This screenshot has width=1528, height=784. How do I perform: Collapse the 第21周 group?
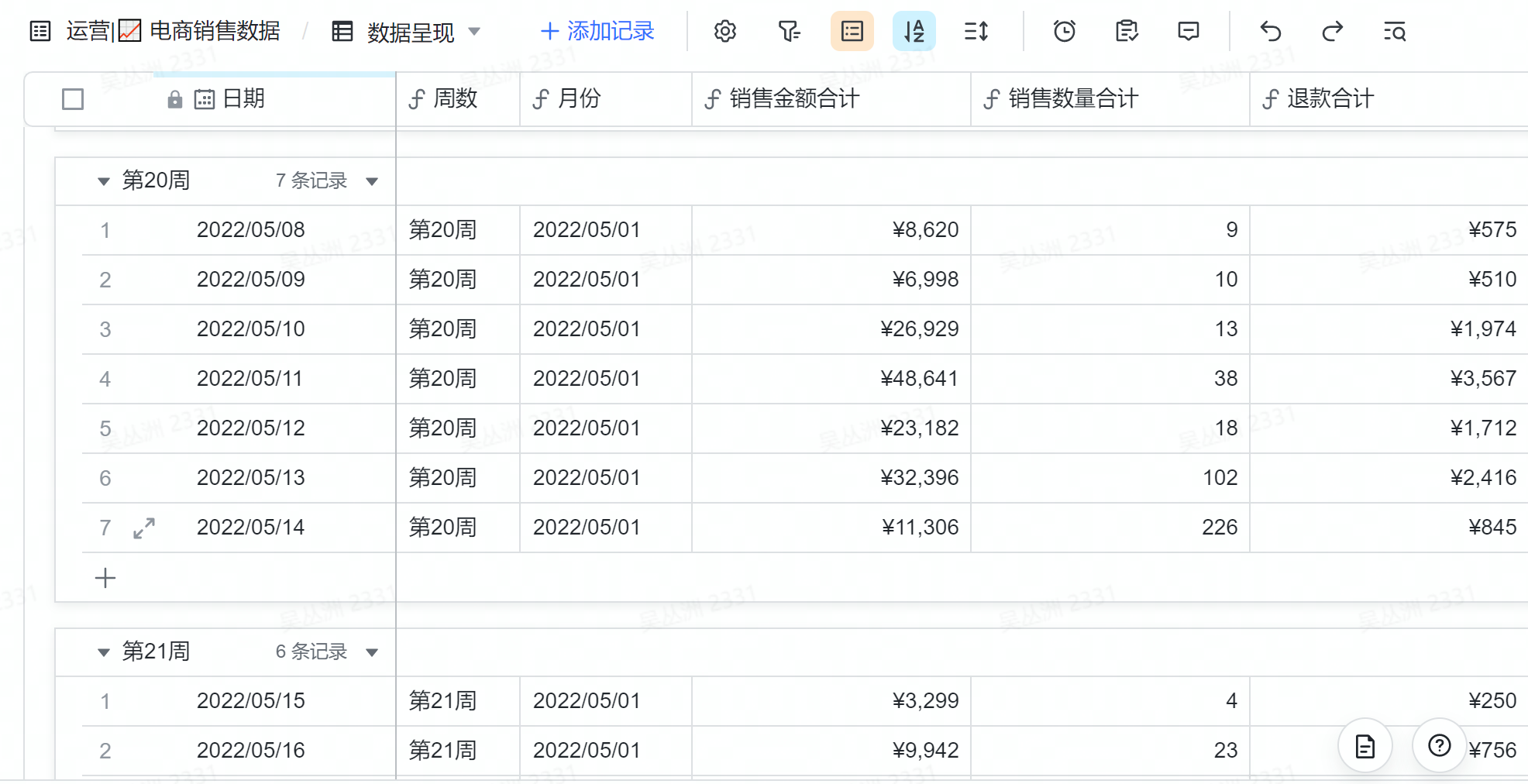click(x=103, y=652)
